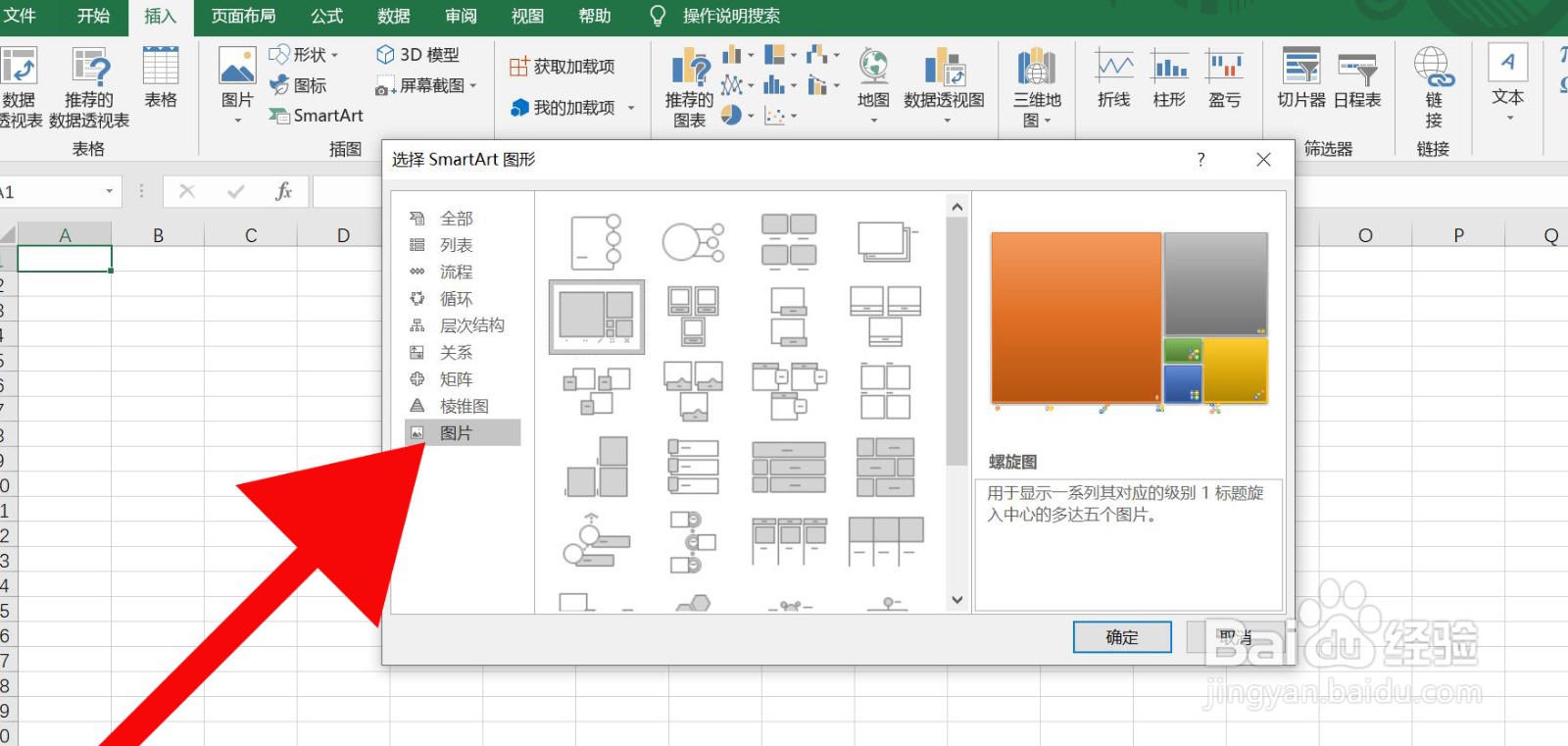Switch to 开始 home tab
This screenshot has width=1568, height=746.
93,16
